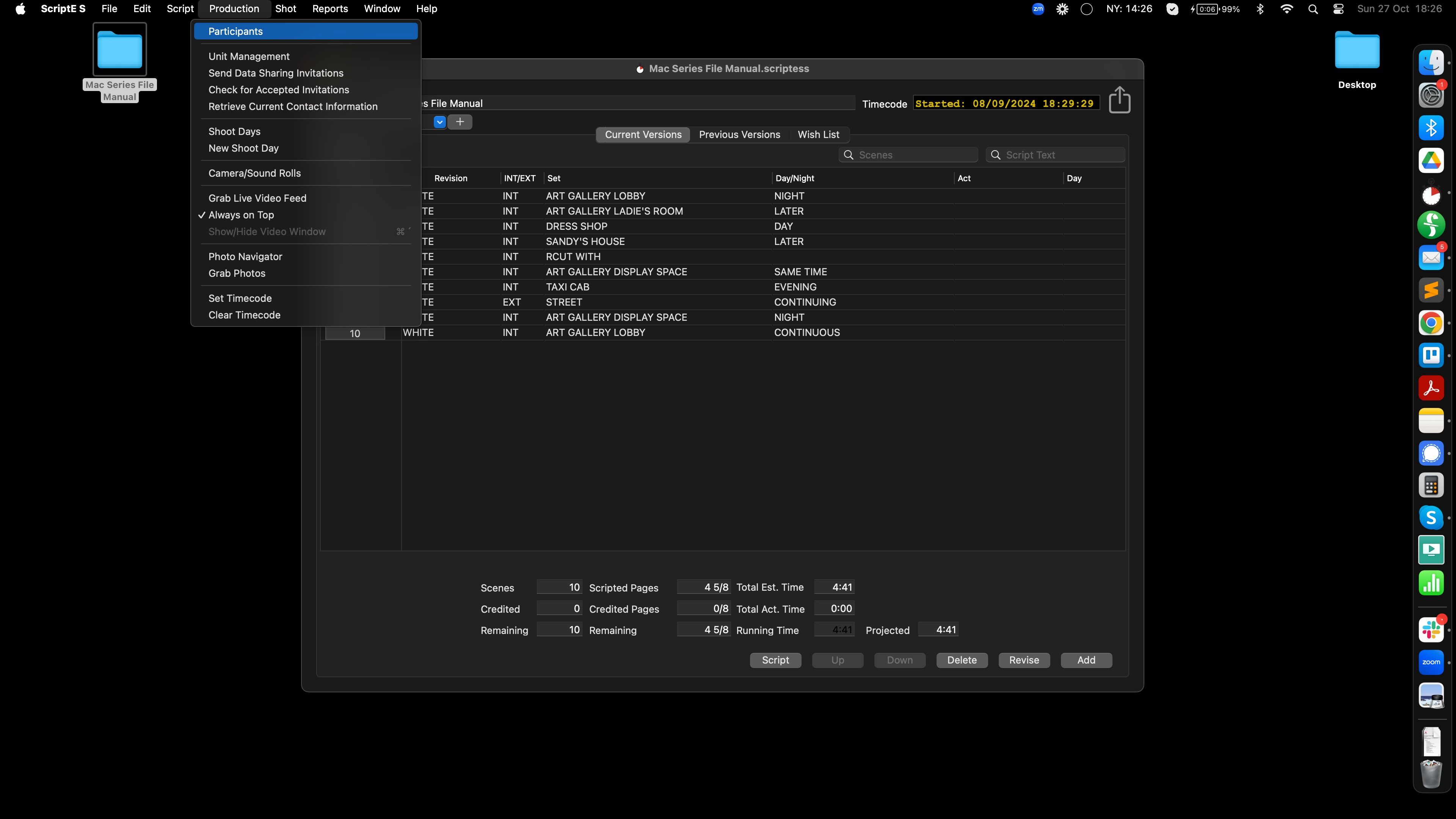This screenshot has width=1456, height=819.
Task: Open Slack from the dock
Action: point(1431,629)
